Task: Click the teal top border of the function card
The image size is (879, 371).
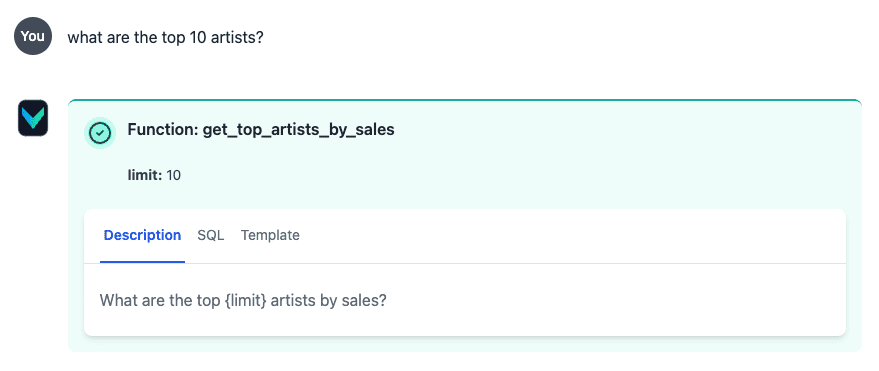Action: click(465, 100)
